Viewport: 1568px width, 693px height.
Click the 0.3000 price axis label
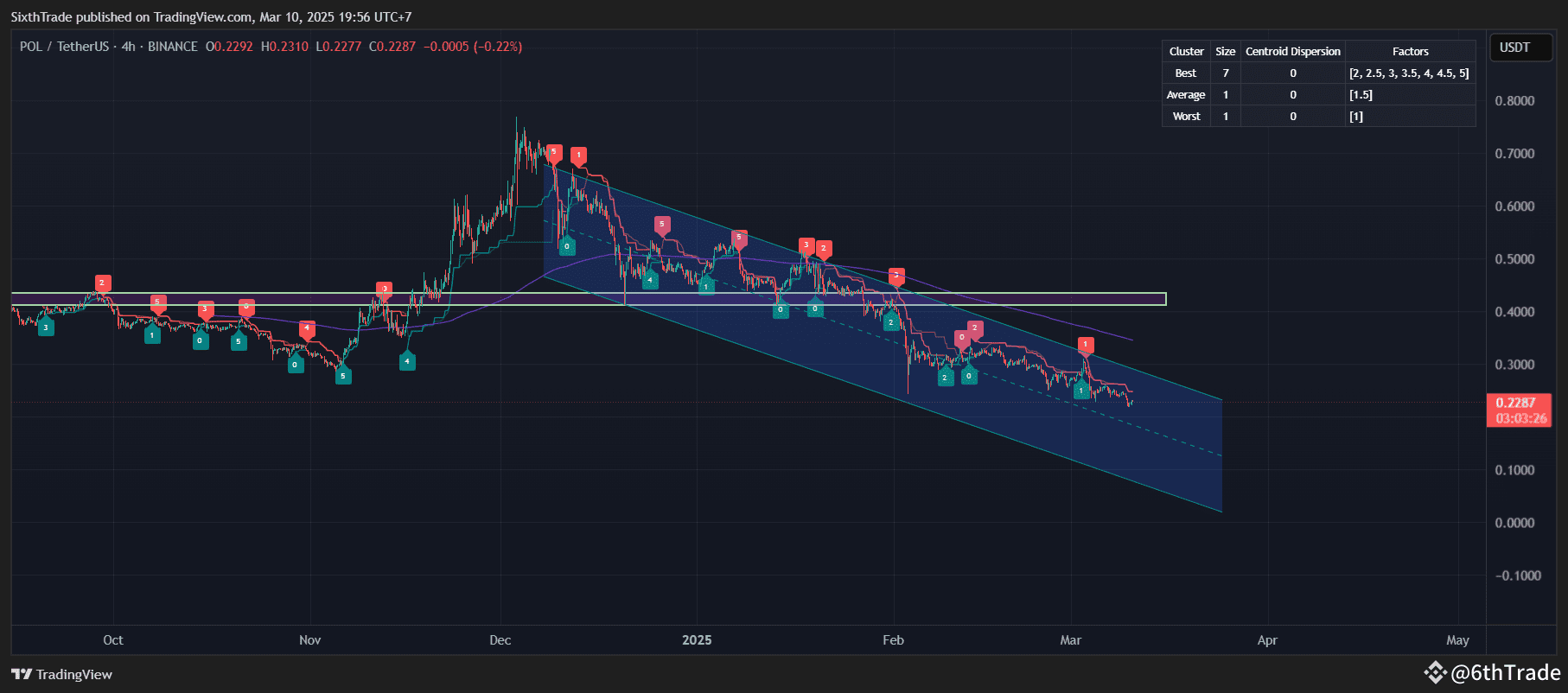(x=1514, y=365)
